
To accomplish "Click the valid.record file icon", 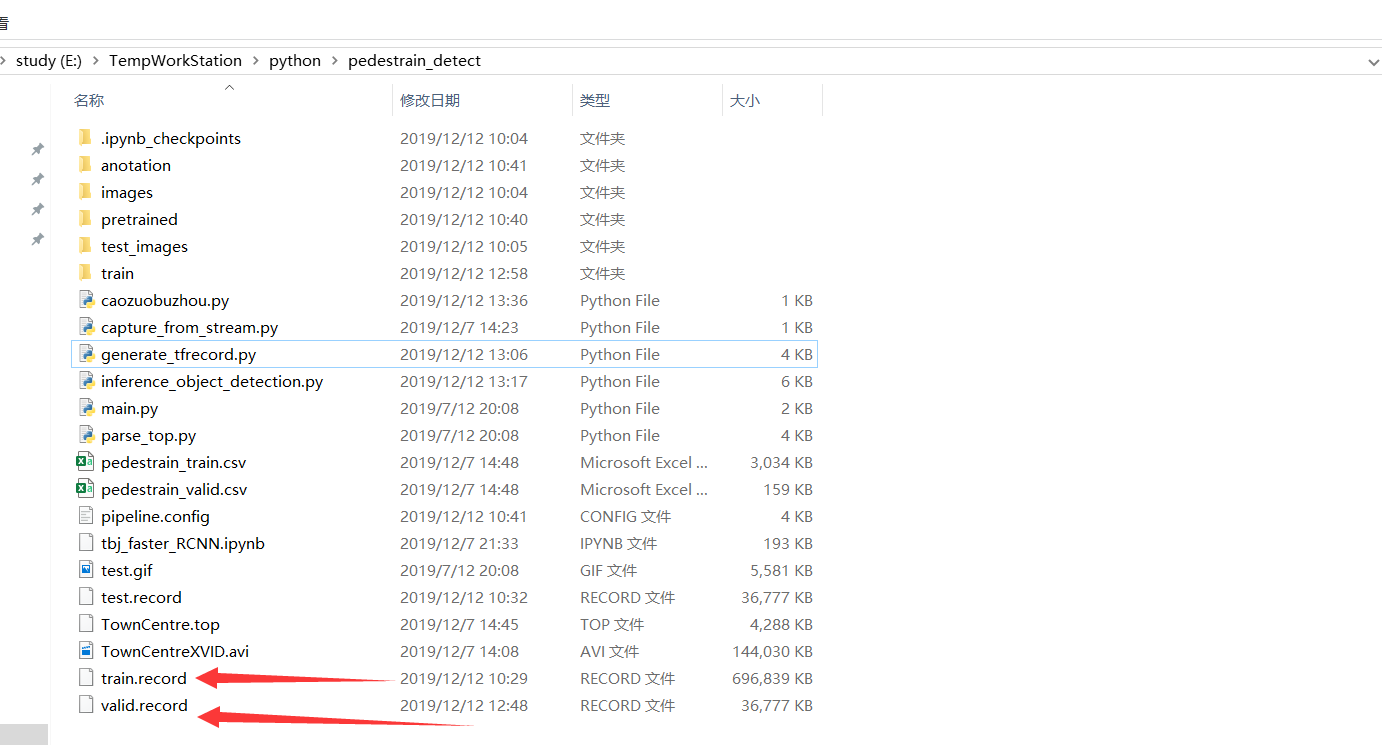I will point(85,705).
